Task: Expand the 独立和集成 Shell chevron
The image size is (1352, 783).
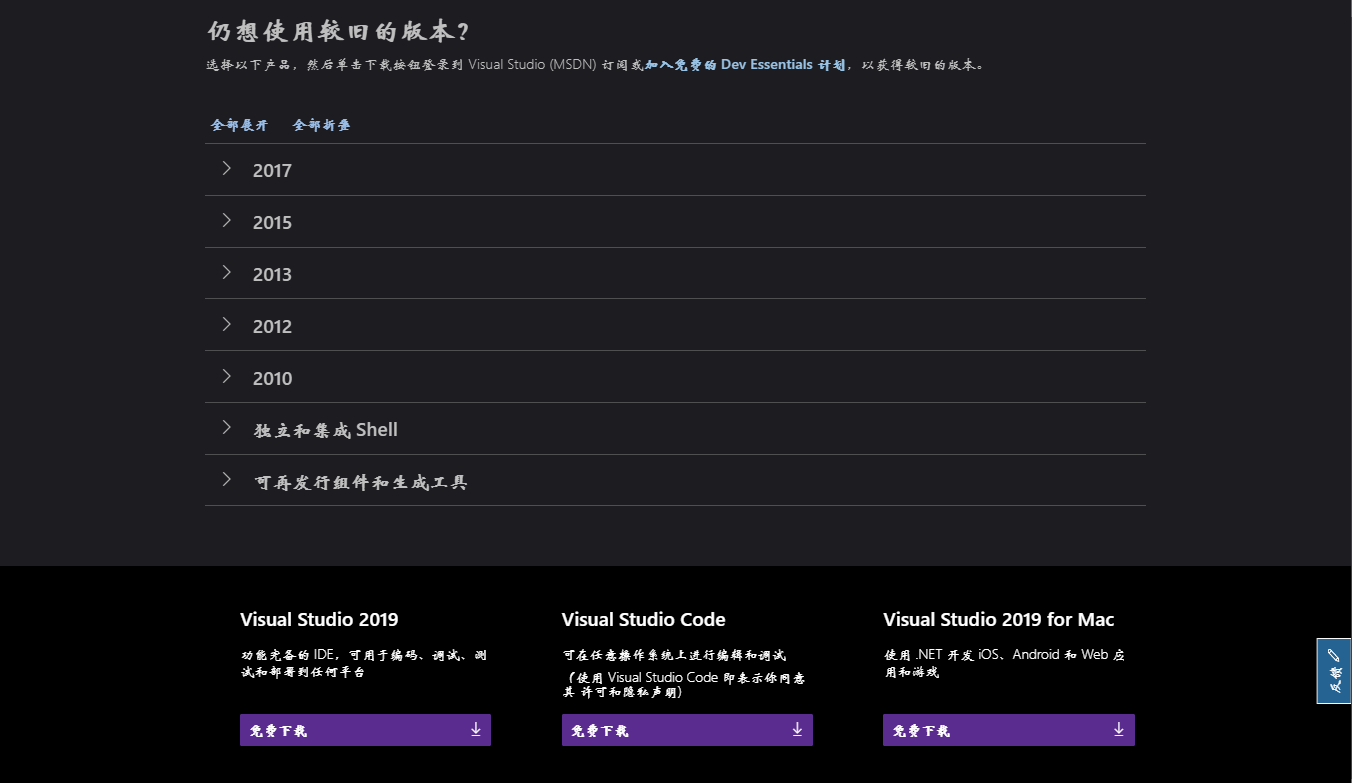Action: [x=227, y=427]
